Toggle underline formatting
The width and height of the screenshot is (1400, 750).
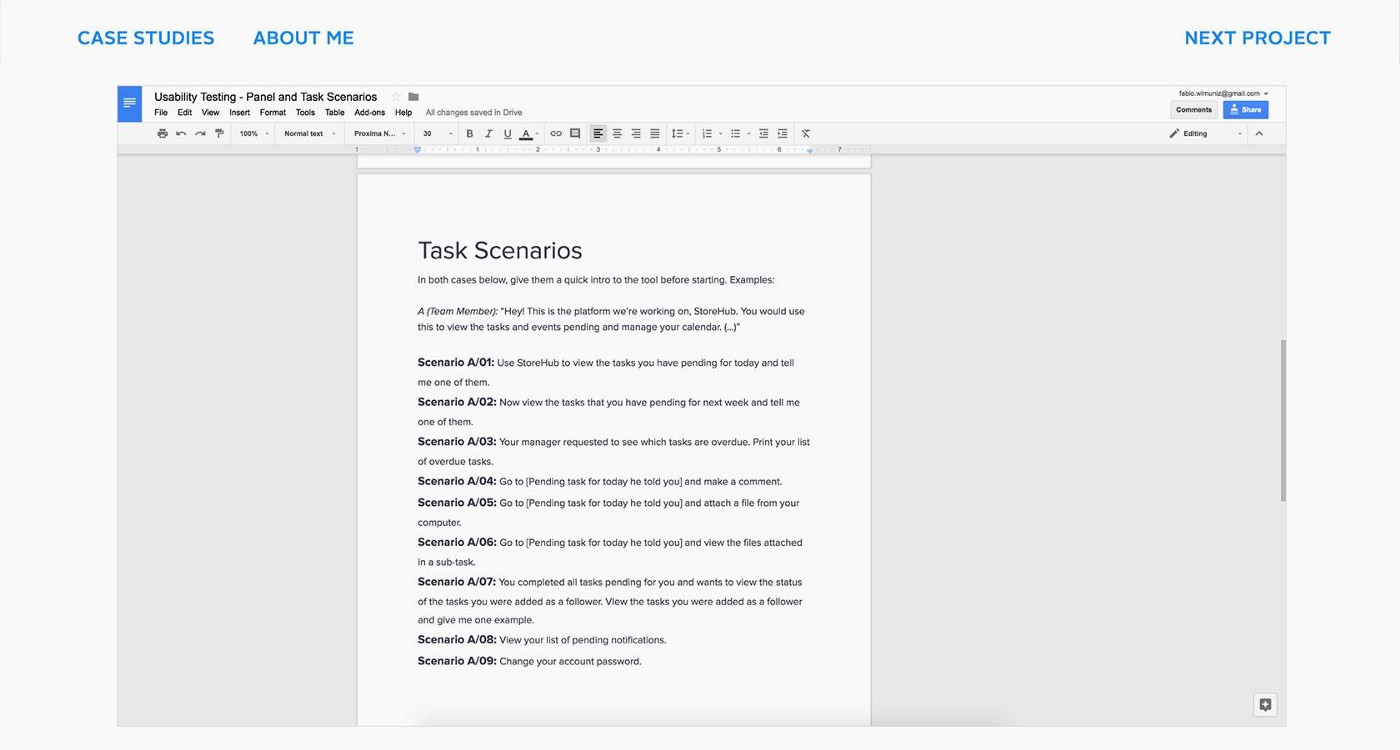point(507,134)
